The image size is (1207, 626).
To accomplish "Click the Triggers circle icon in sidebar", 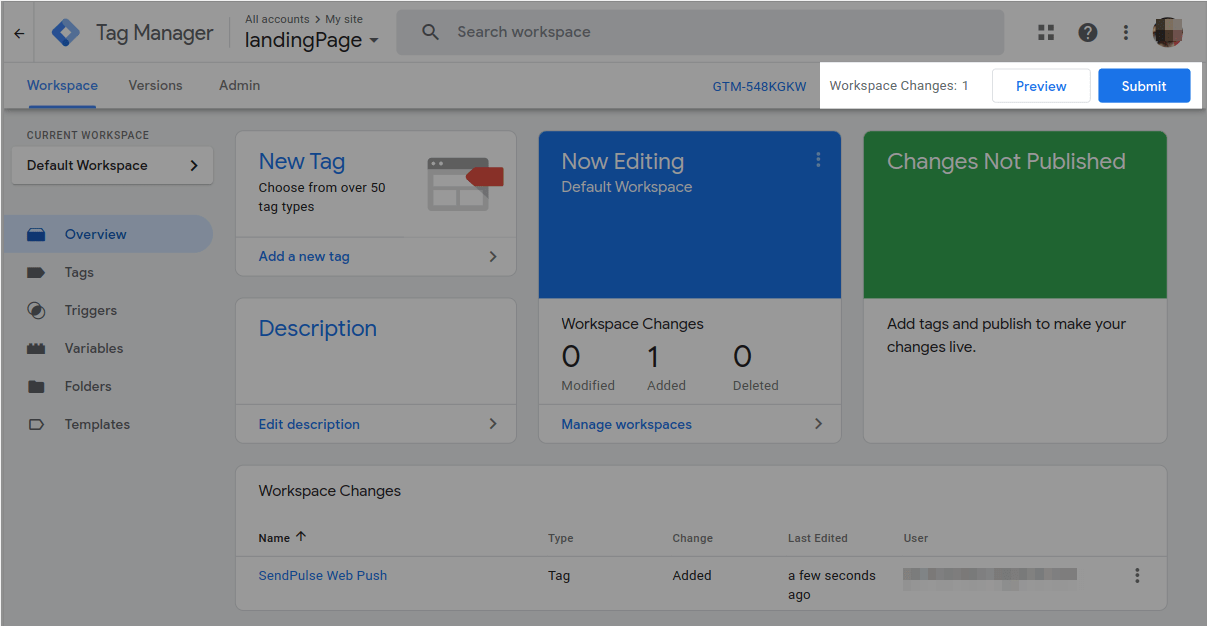I will tap(36, 311).
